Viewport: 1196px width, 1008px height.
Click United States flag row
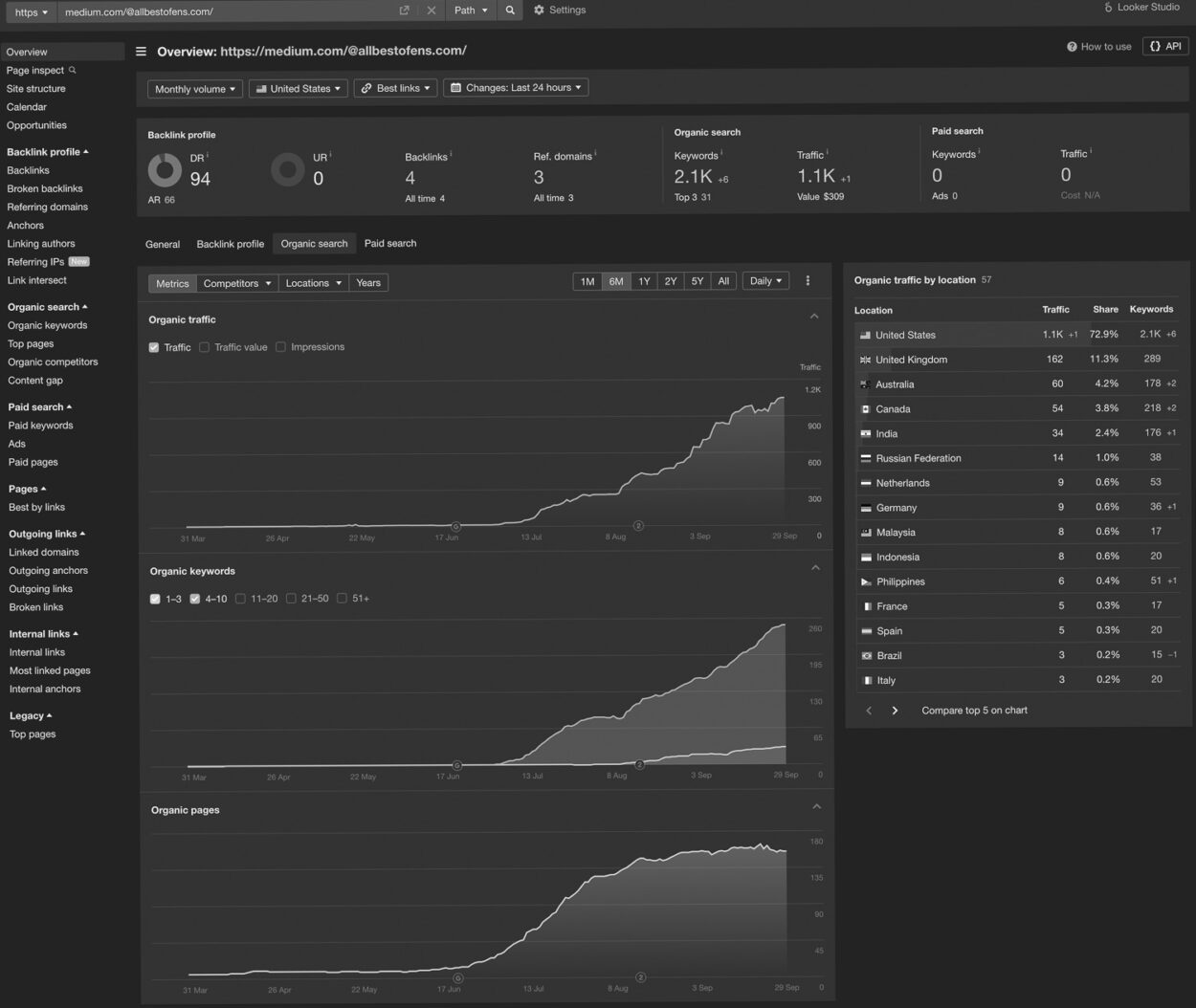pos(1018,335)
